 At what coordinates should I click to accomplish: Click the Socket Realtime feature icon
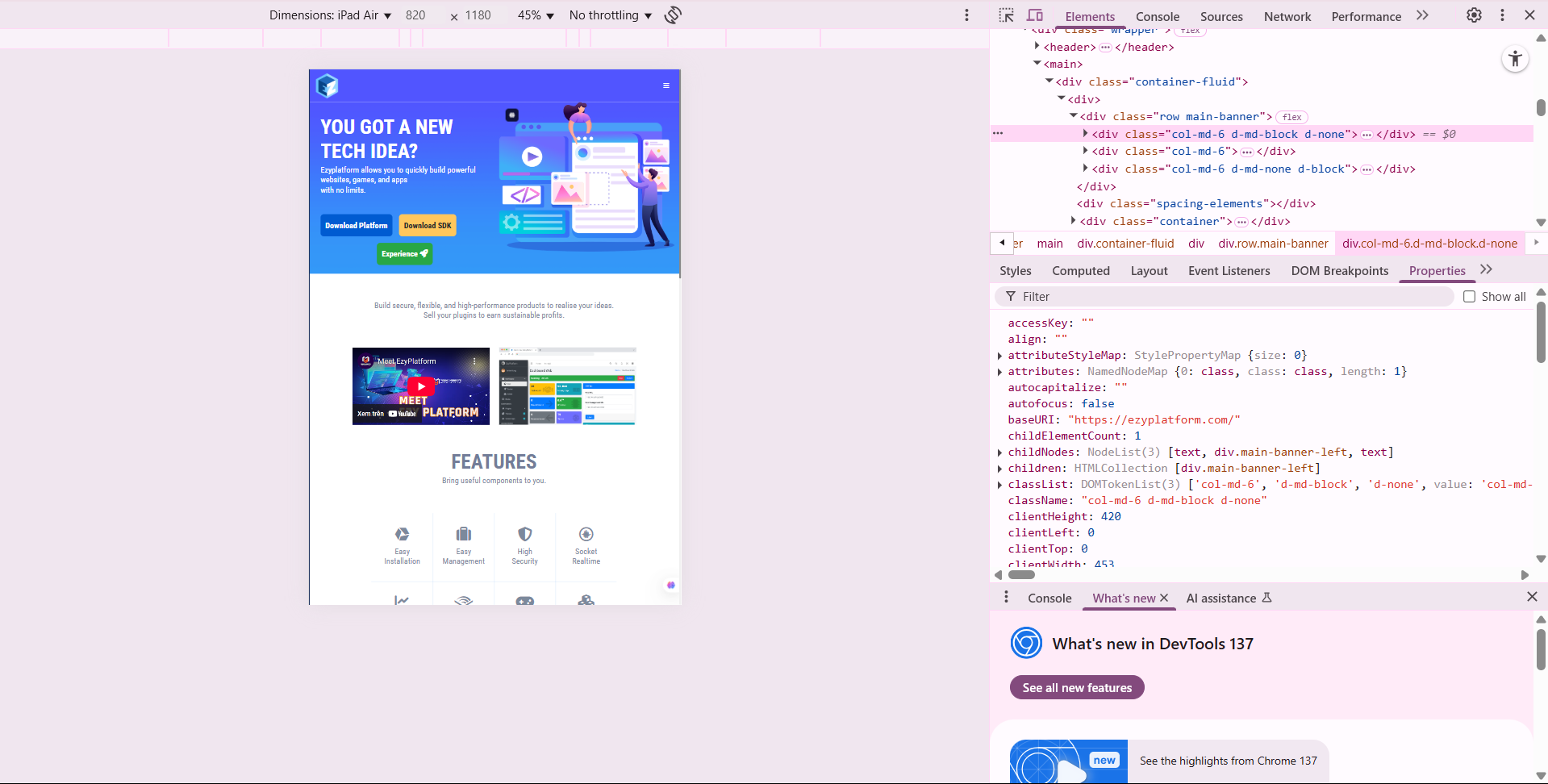coord(586,534)
